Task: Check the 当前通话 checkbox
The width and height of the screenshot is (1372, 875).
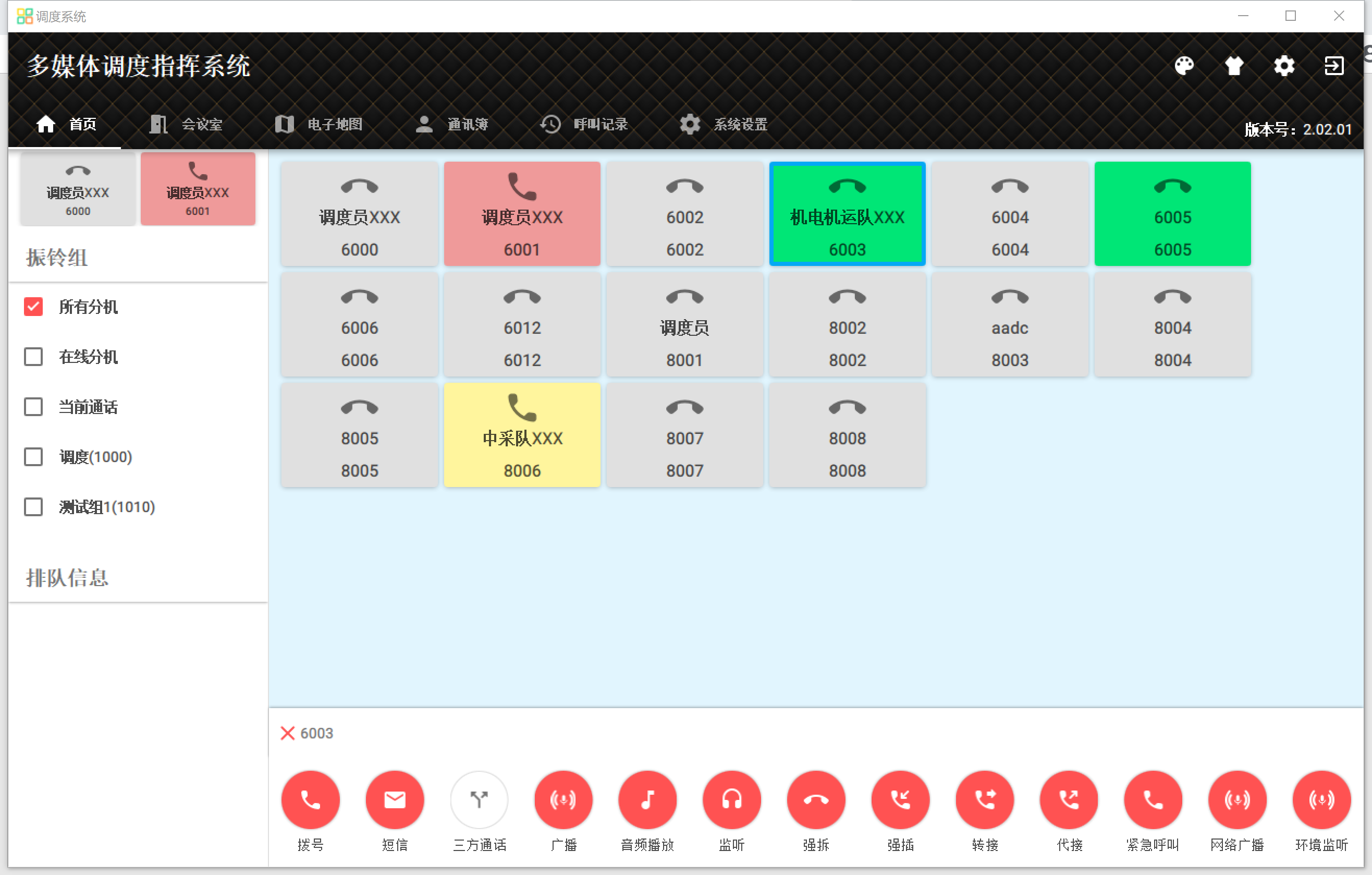Action: tap(33, 407)
